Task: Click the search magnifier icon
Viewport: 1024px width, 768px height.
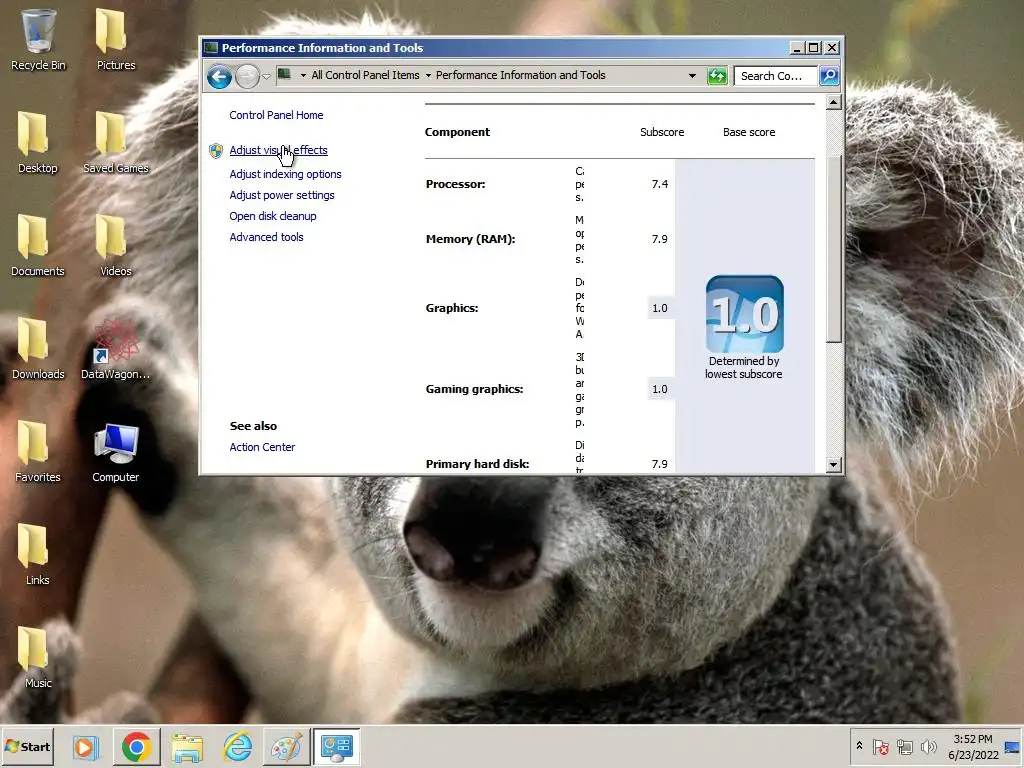Action: click(829, 76)
